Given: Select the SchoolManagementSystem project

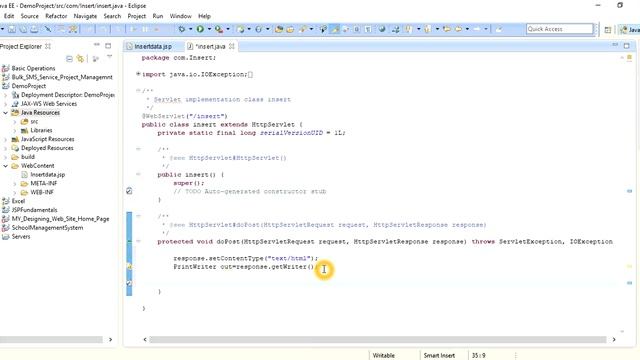Looking at the screenshot, I should [47, 228].
